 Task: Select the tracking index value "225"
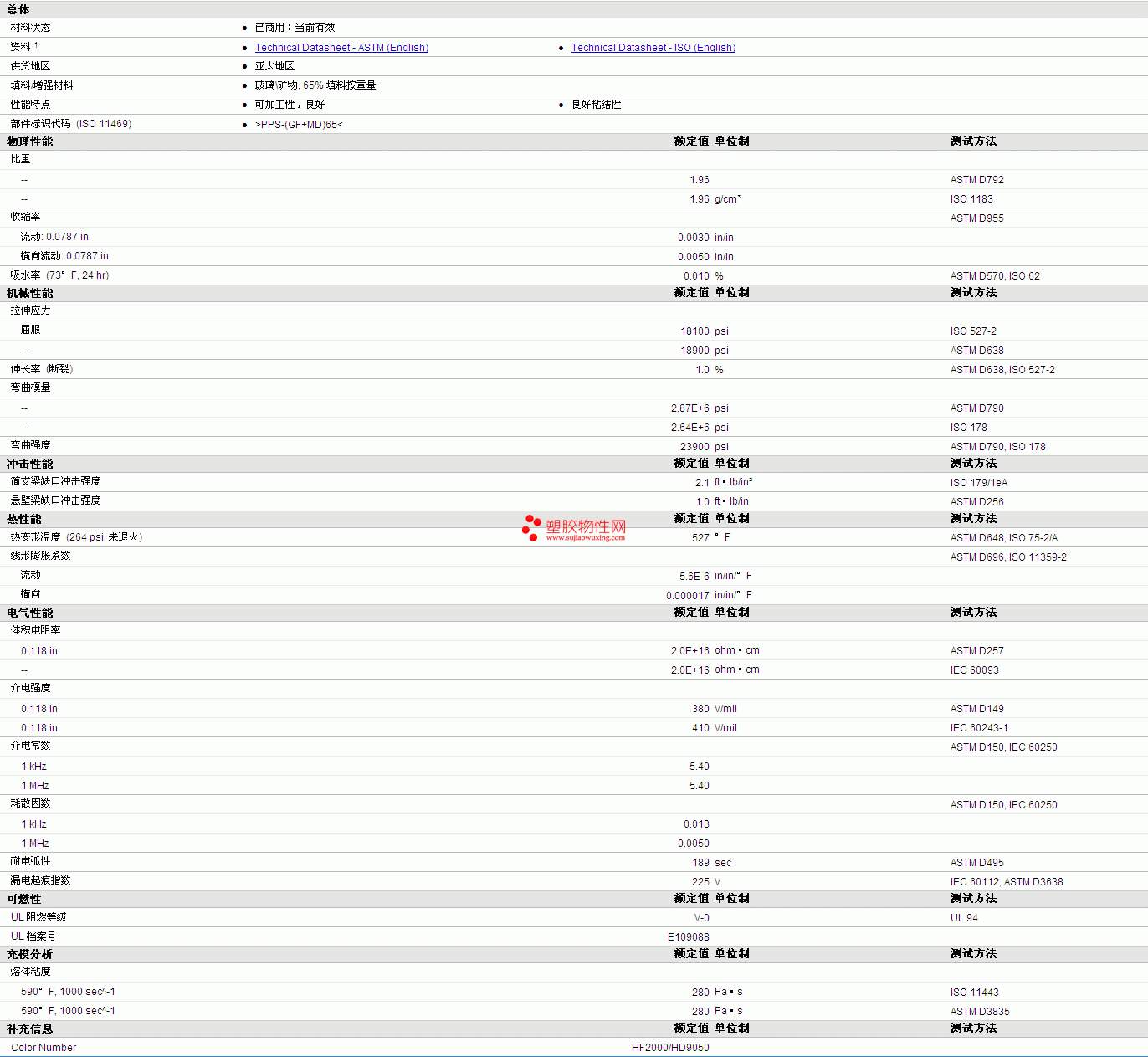coord(700,882)
